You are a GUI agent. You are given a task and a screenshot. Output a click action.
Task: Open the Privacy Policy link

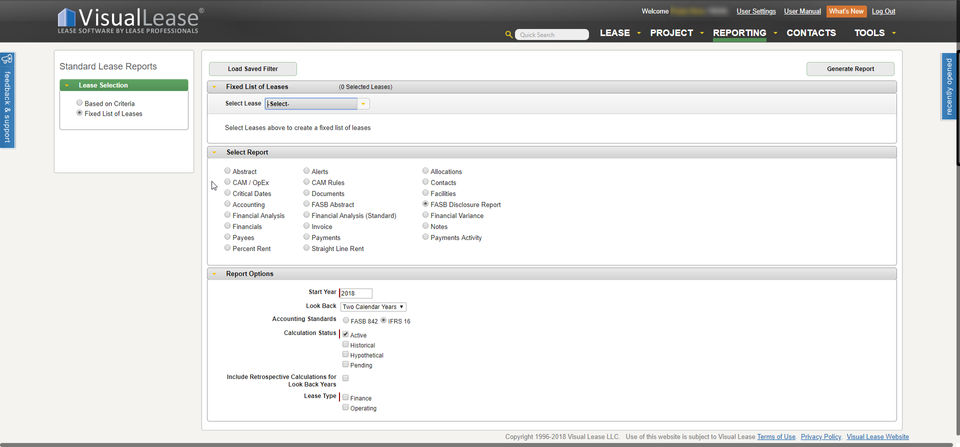click(x=820, y=437)
